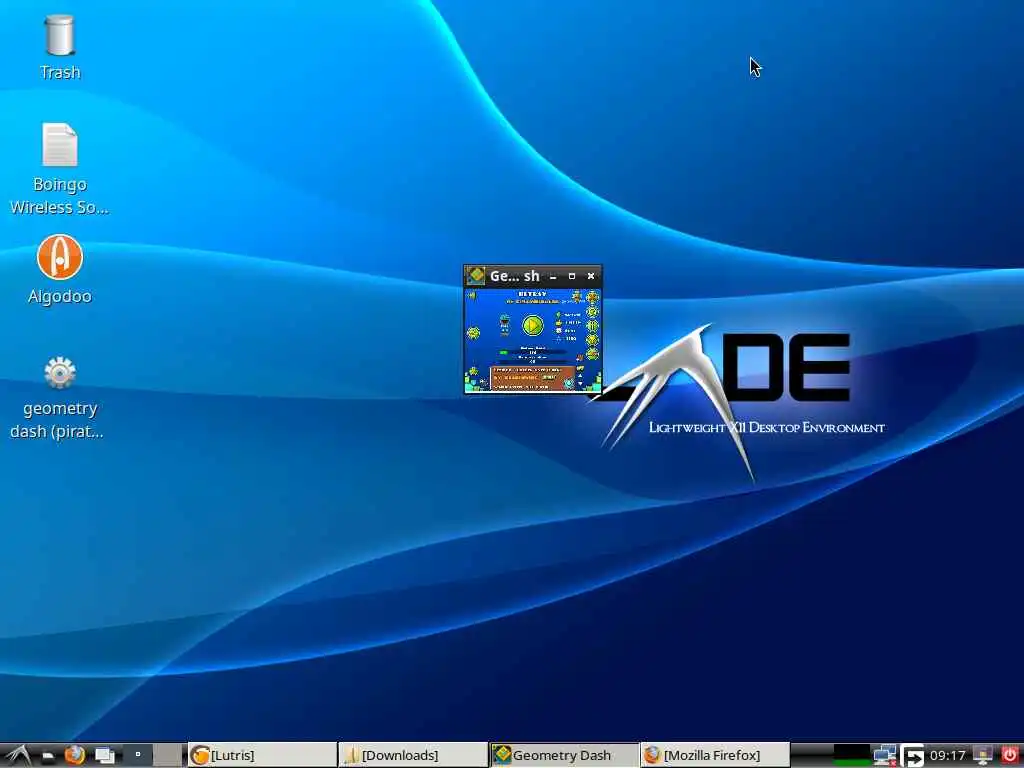1024x768 pixels.
Task: Click the left-side round button in Geometry Dash
Action: 473,333
